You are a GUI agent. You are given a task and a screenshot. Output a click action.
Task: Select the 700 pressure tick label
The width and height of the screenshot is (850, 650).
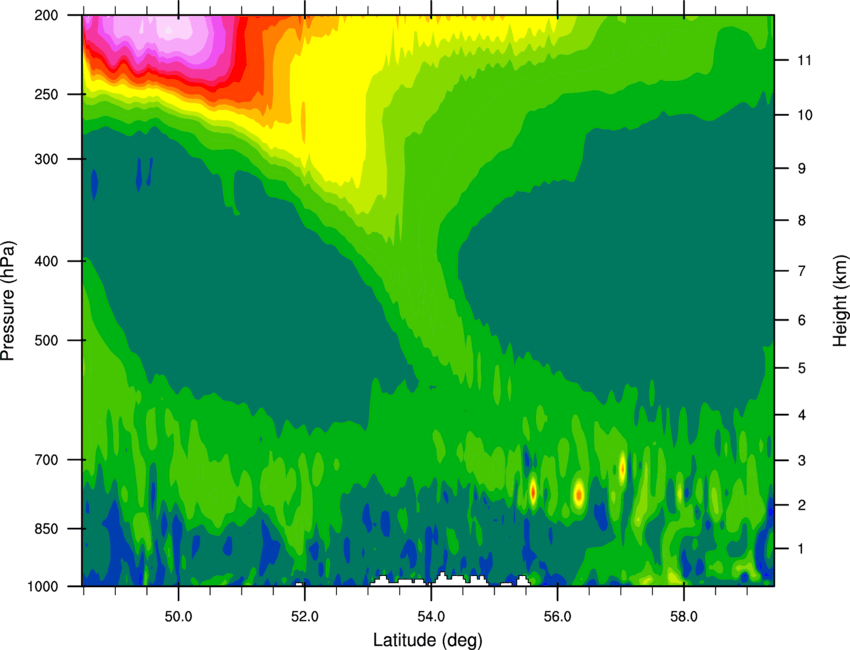coord(47,460)
